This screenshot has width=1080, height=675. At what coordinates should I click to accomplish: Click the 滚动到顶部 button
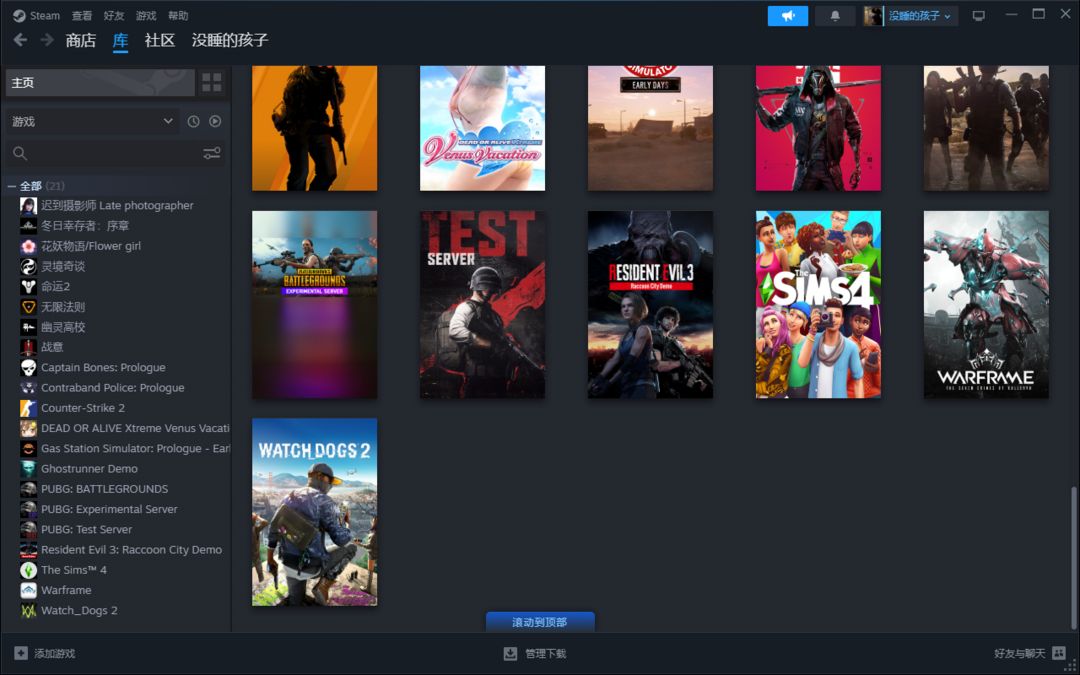pos(540,622)
